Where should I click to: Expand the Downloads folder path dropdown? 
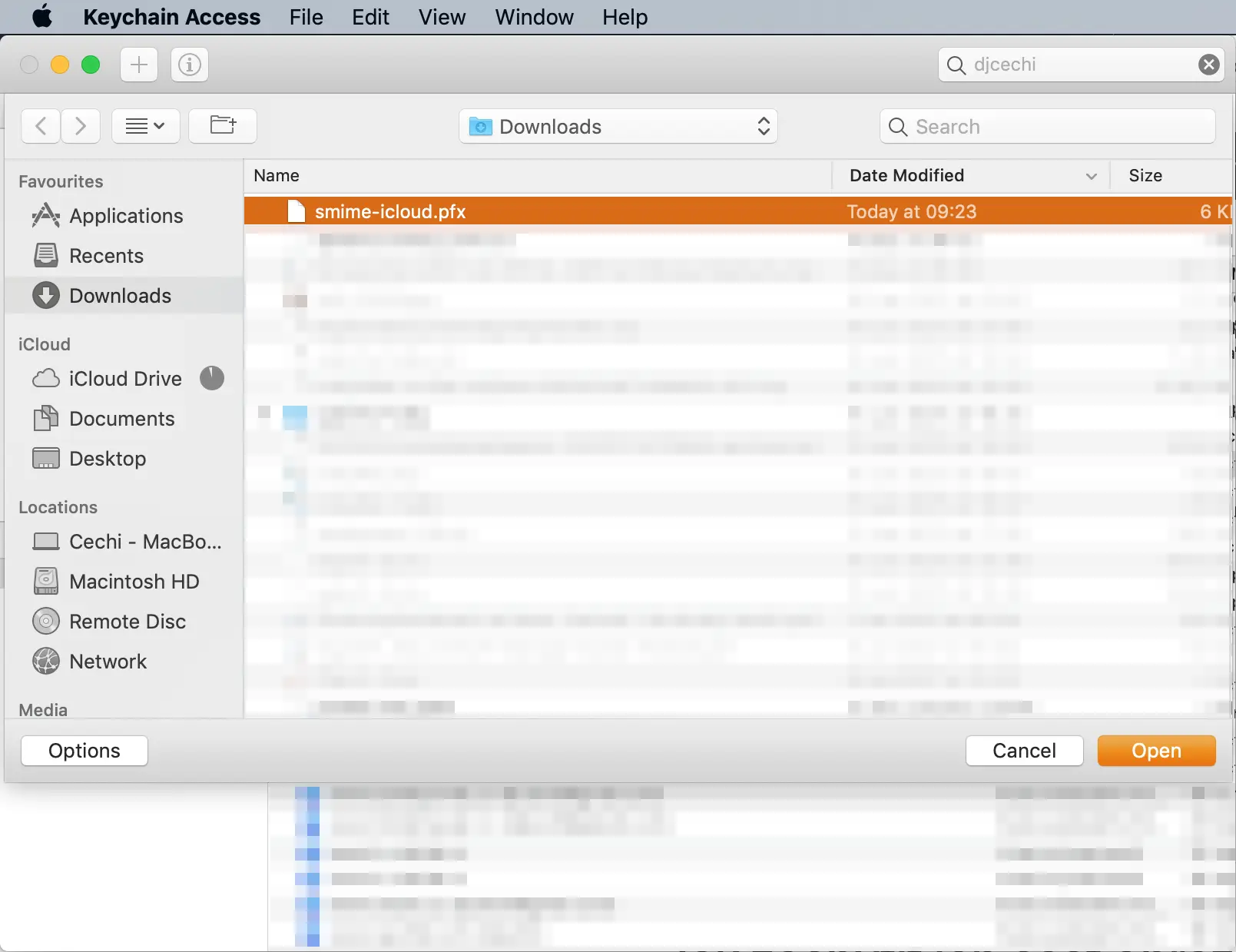(618, 126)
